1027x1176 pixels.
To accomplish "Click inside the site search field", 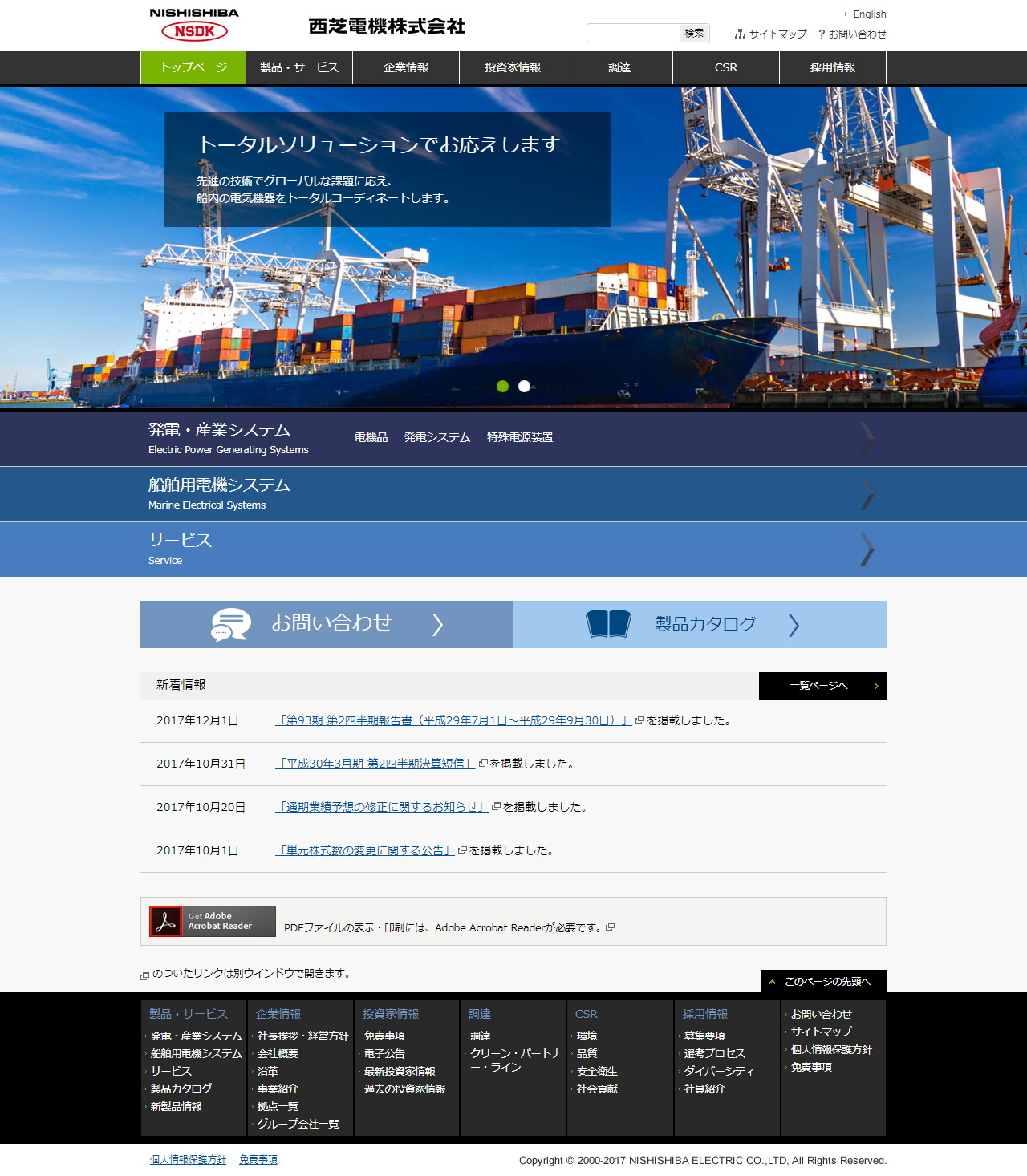I will tap(633, 33).
